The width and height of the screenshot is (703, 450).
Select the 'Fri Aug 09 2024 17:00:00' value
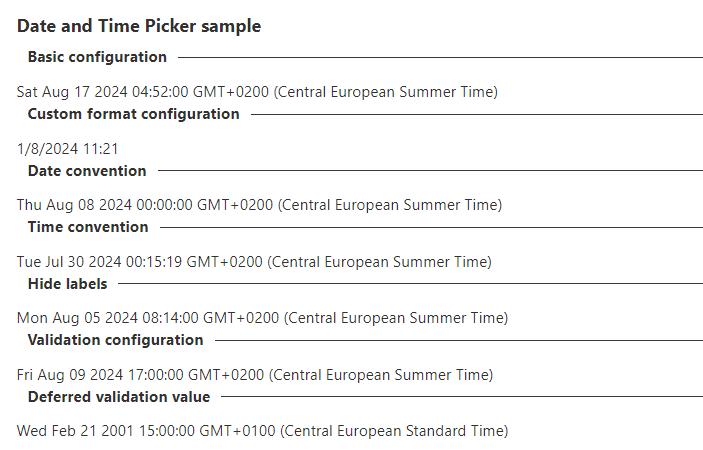[255, 375]
